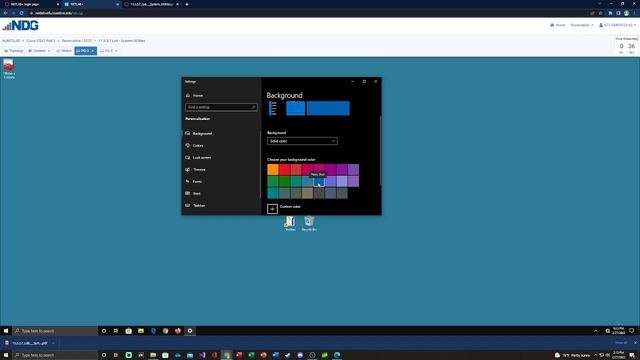The height and width of the screenshot is (360, 640).
Task: Click remote taskbar search box
Action: tap(55, 331)
